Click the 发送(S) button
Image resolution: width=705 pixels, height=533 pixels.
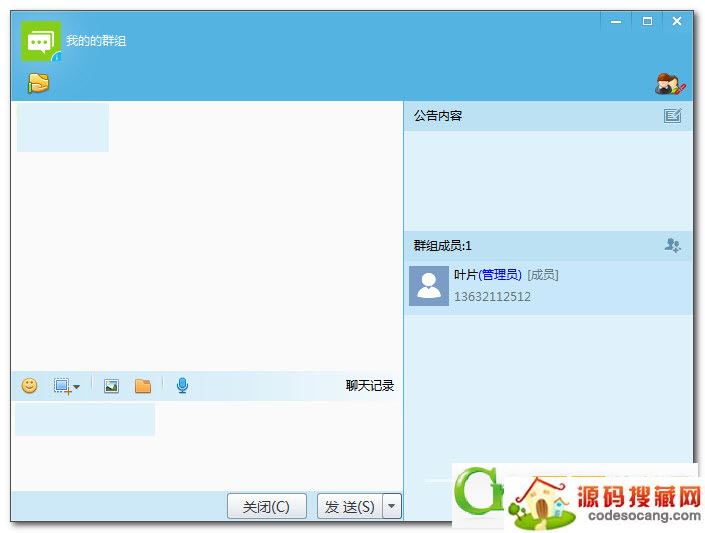coord(349,507)
